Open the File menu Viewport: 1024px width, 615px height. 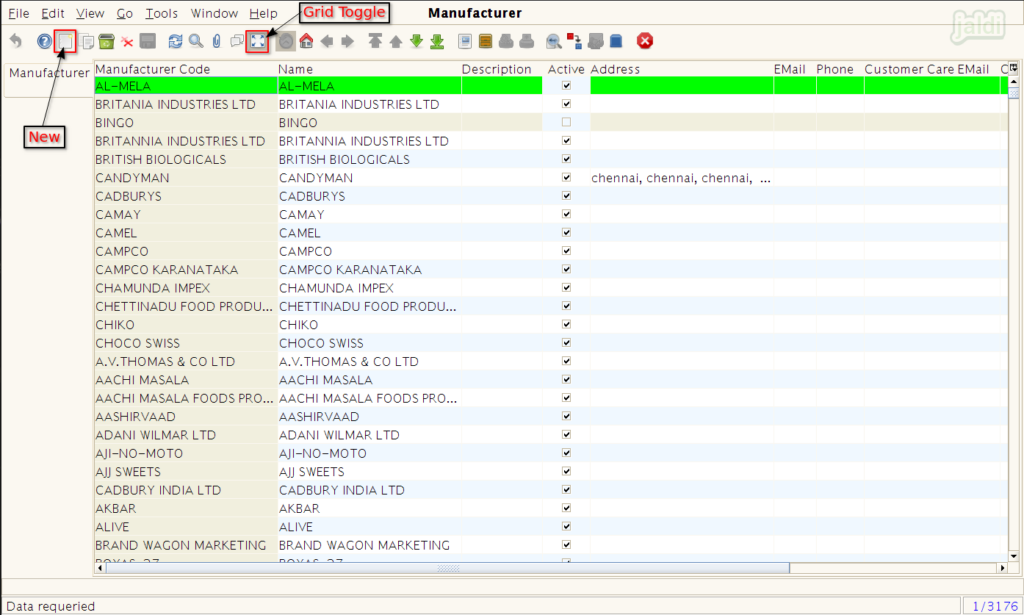18,13
